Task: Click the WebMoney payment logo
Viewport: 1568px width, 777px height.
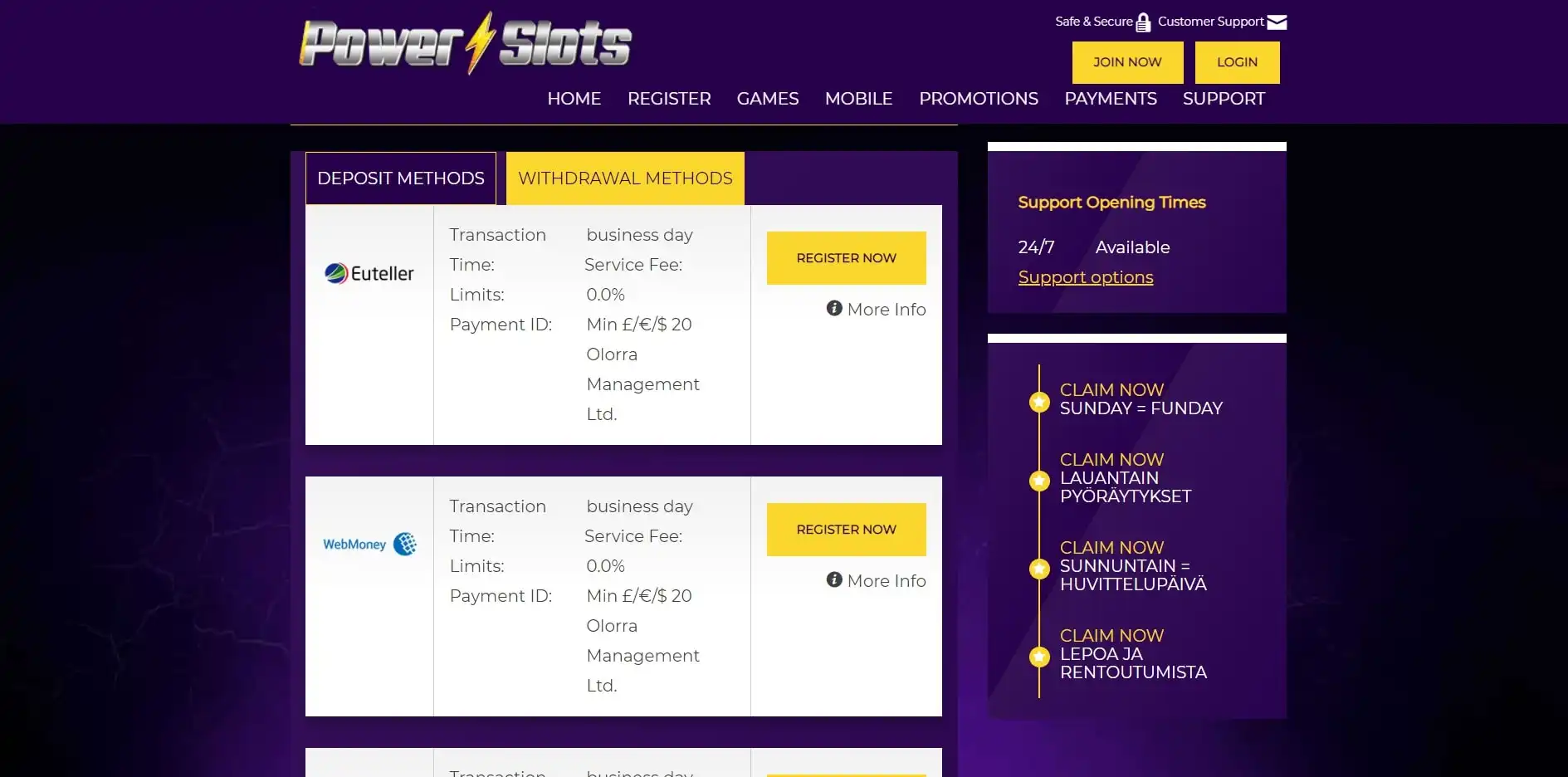Action: pyautogui.click(x=369, y=545)
